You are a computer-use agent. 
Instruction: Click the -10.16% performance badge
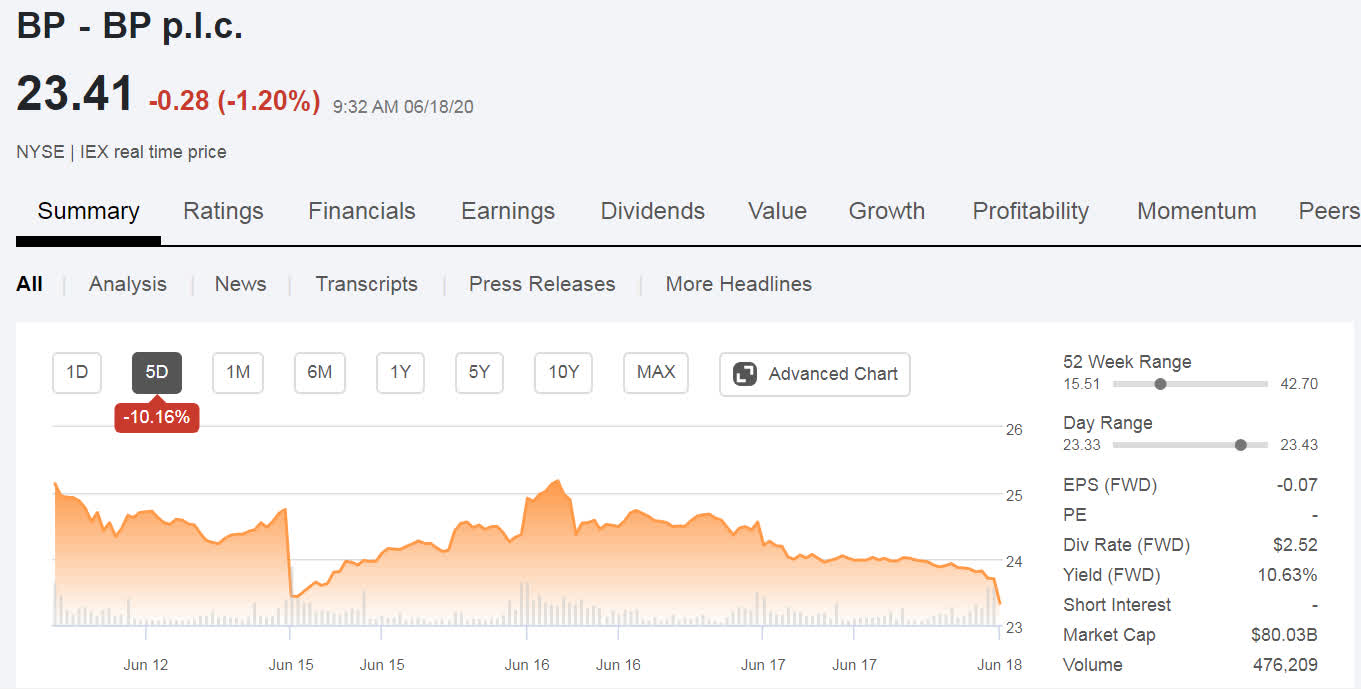(x=156, y=417)
